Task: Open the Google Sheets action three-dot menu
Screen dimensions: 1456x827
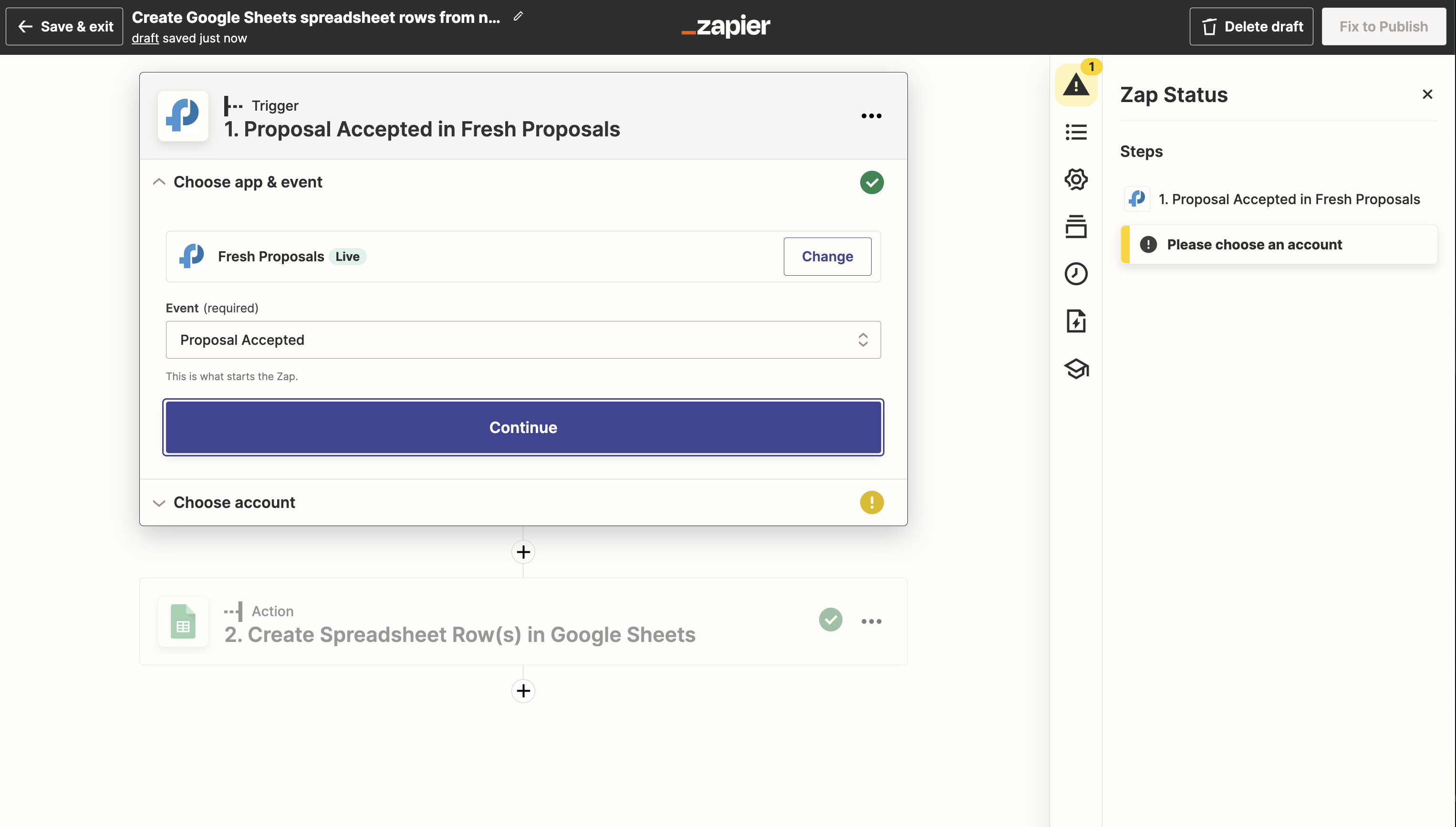Action: tap(871, 621)
